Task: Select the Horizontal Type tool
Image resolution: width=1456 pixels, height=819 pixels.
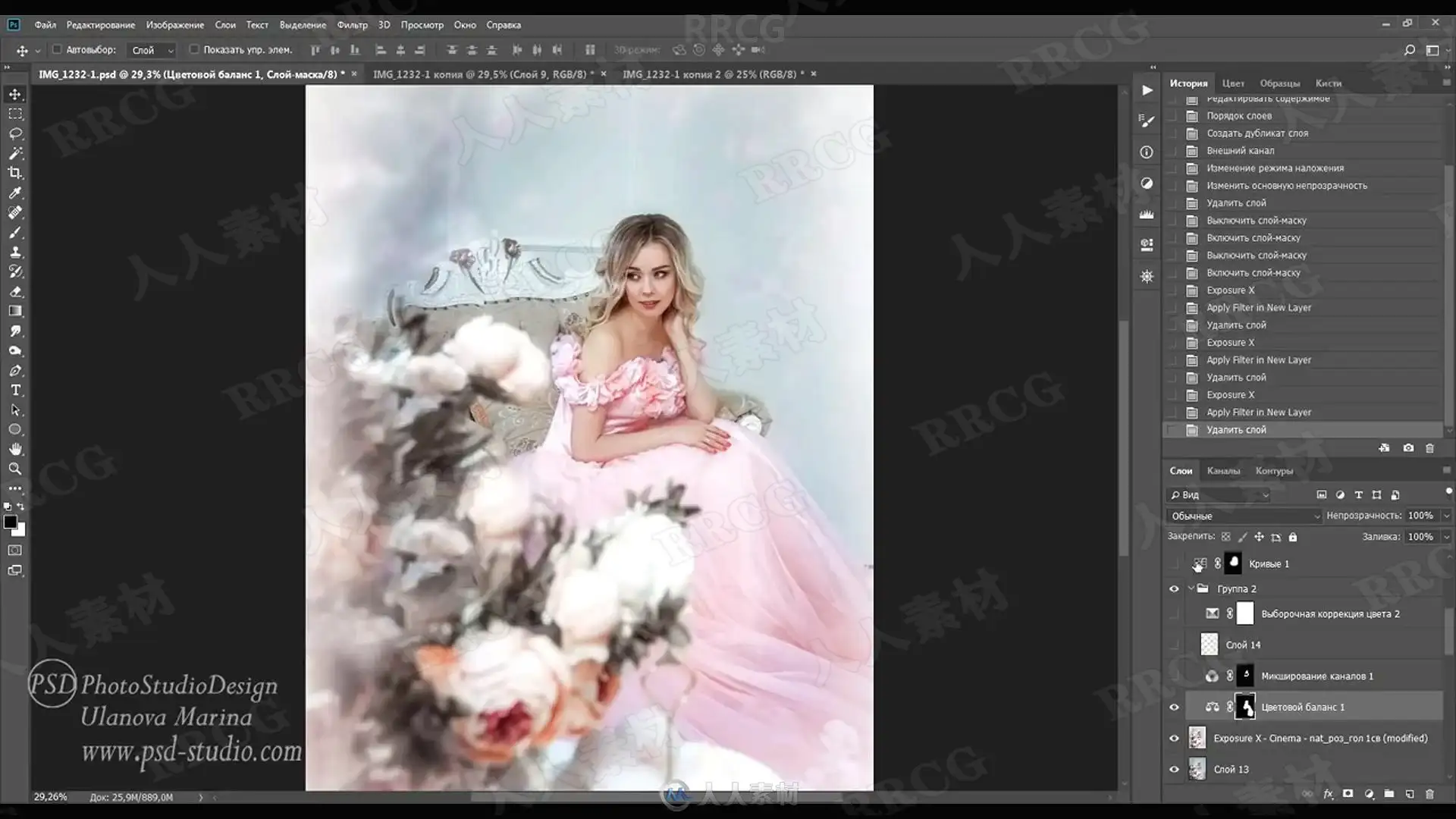Action: (15, 391)
